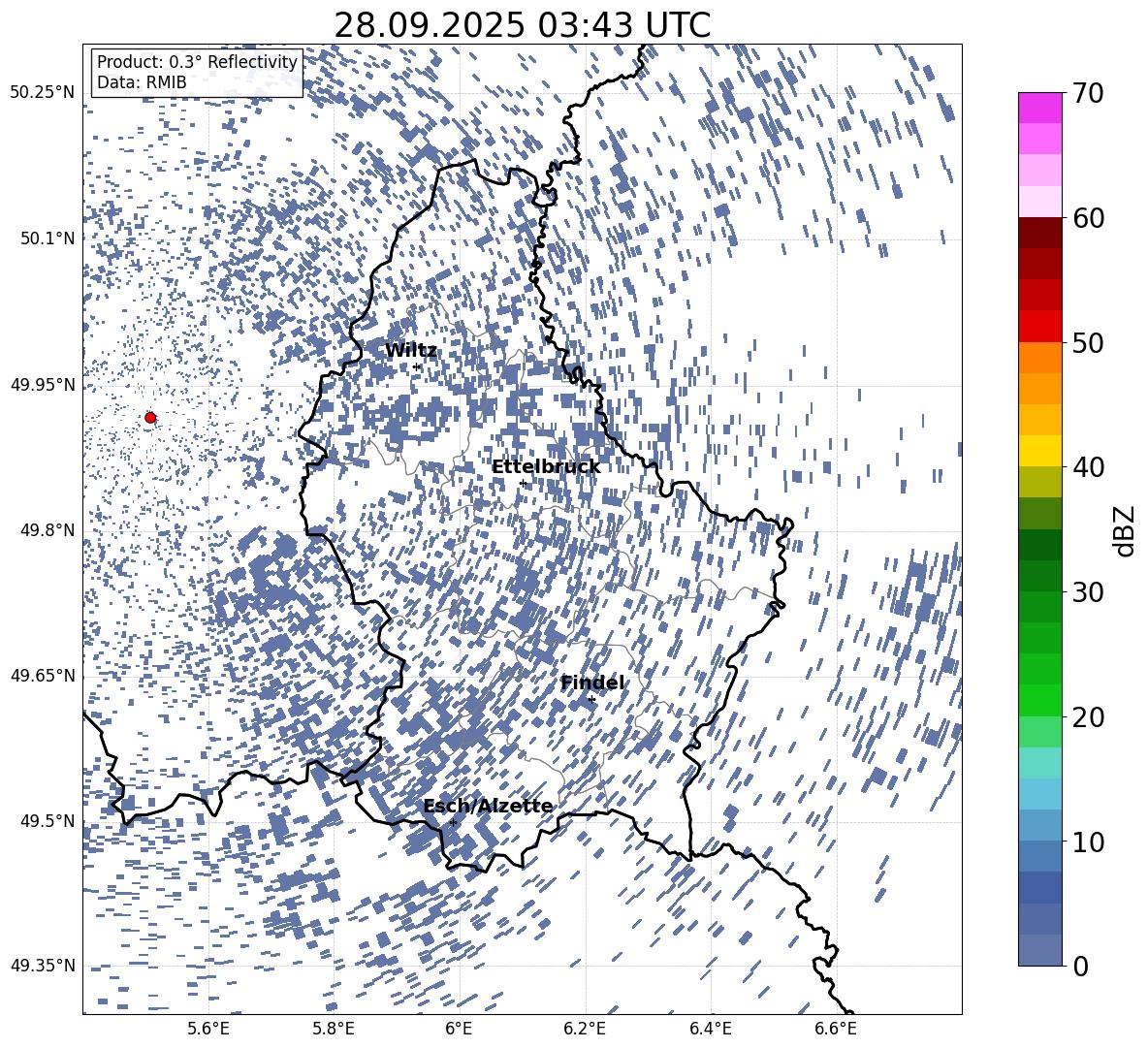Click the slate blue colorbar swatch at 0

(1039, 950)
